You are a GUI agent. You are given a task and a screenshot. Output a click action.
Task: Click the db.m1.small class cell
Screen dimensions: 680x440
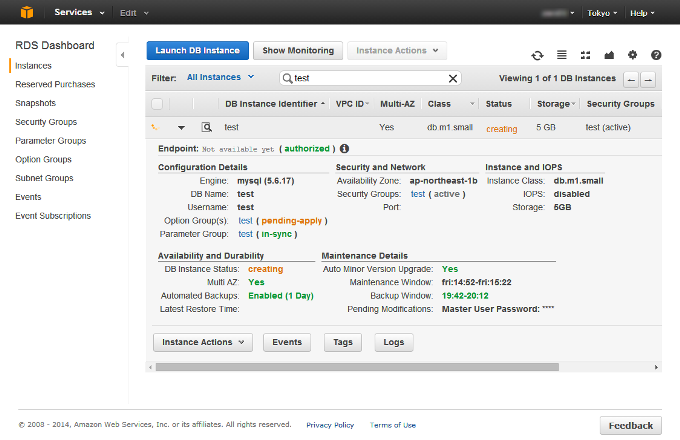(x=450, y=127)
